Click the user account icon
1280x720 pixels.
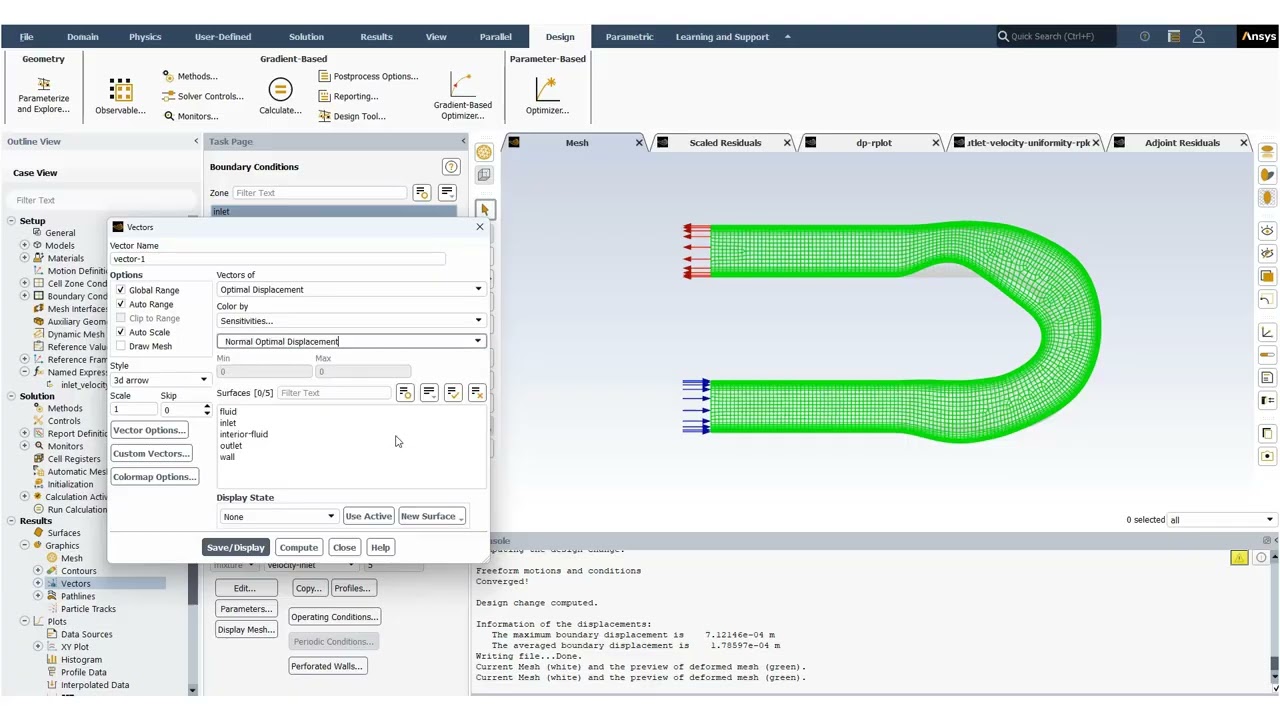pyautogui.click(x=1199, y=36)
